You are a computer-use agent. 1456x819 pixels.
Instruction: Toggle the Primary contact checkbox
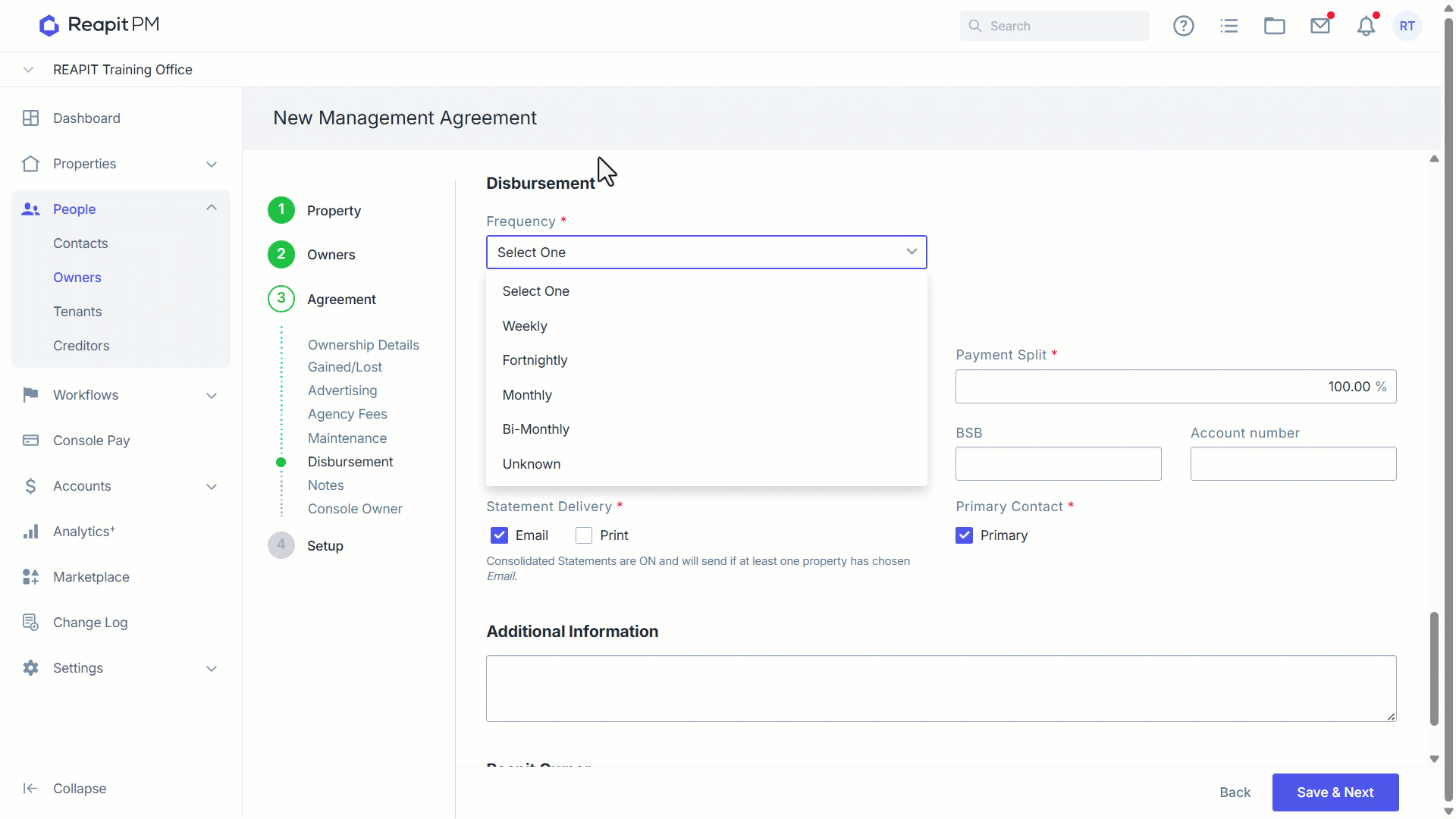[964, 535]
